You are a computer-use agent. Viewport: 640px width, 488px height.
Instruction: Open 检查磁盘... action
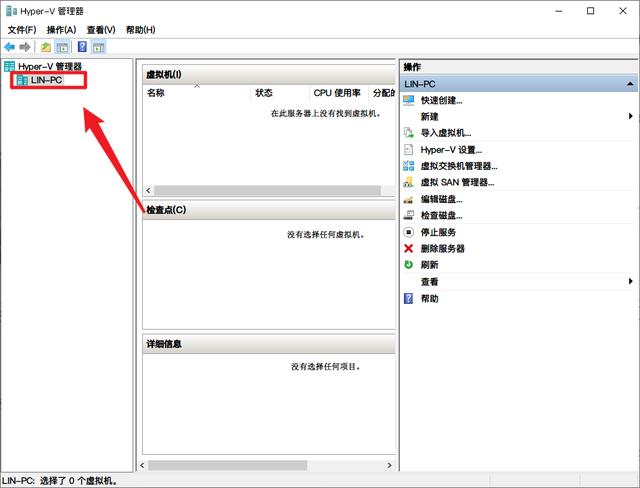[441, 215]
